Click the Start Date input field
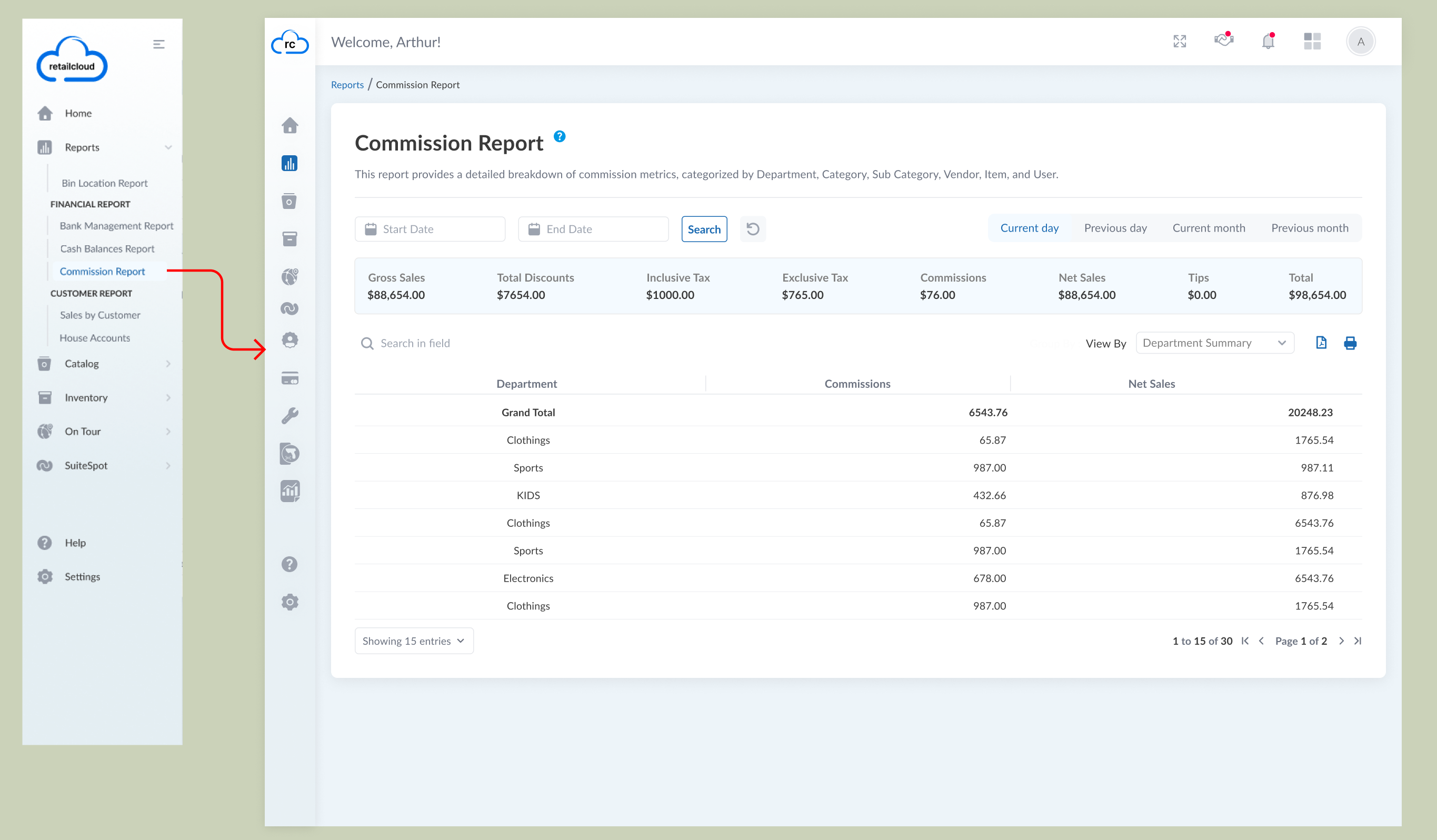The height and width of the screenshot is (840, 1437). point(430,229)
